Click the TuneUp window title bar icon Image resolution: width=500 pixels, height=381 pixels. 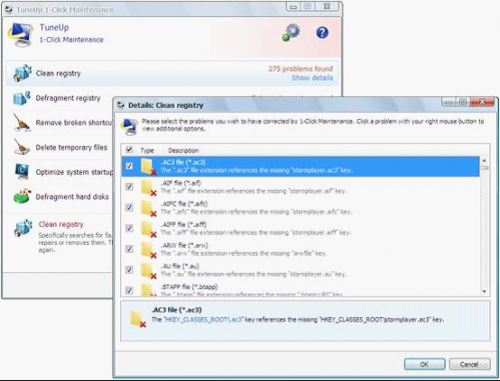point(9,10)
